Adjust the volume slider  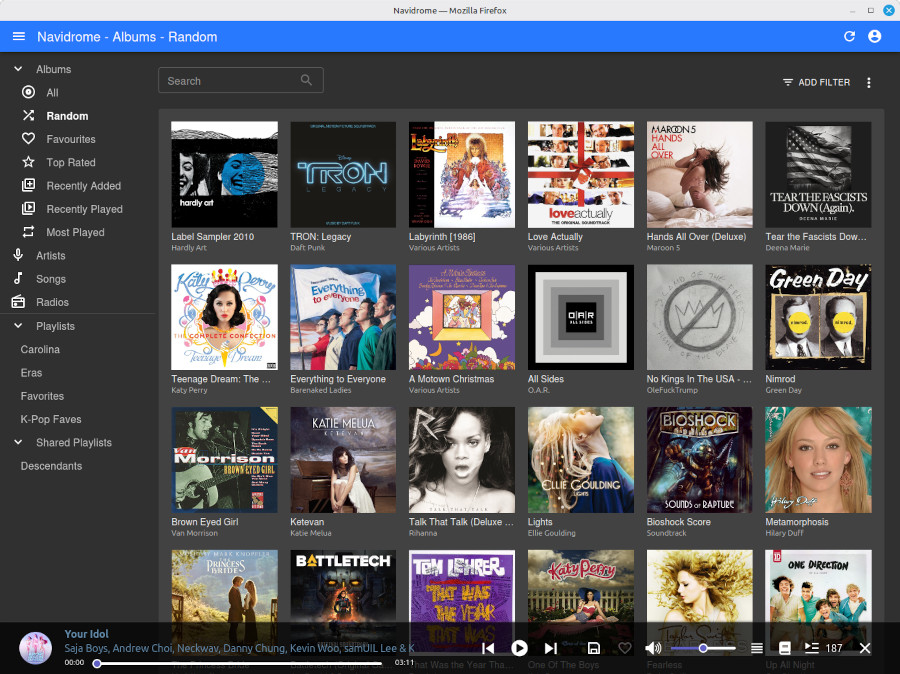tap(703, 648)
